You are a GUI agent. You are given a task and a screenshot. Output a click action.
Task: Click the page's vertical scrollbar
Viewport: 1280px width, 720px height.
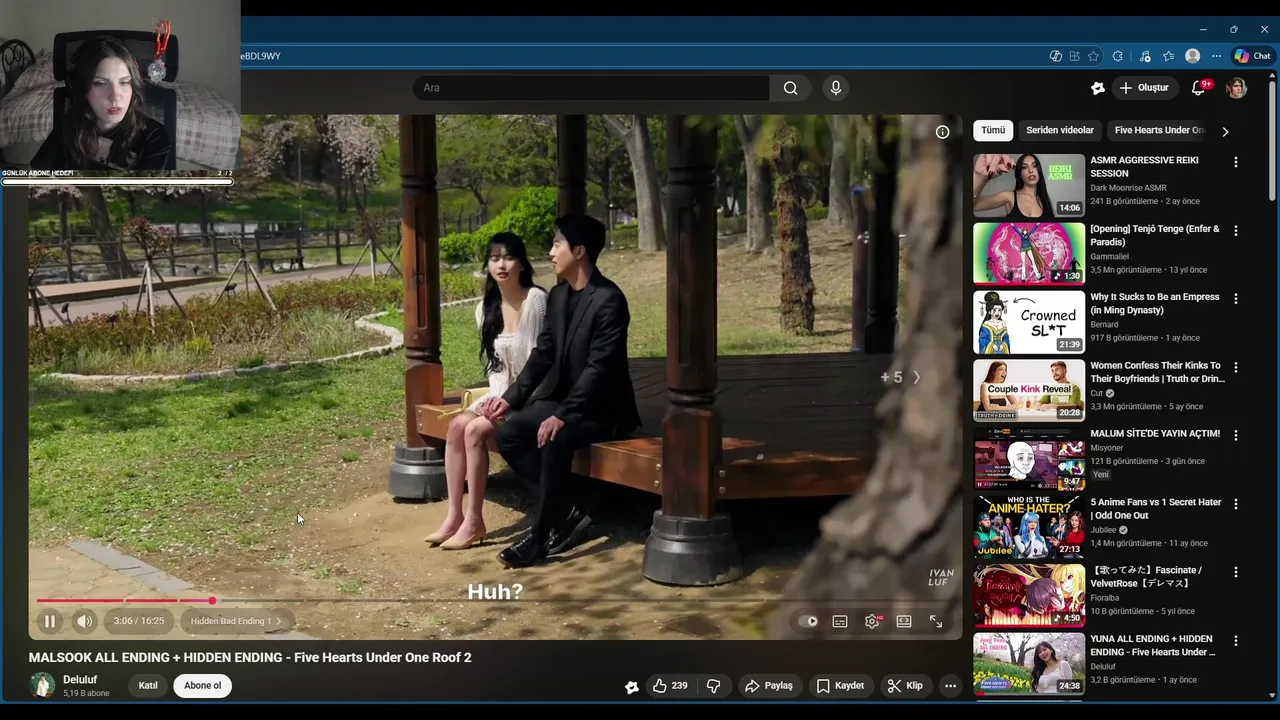coord(1271,140)
